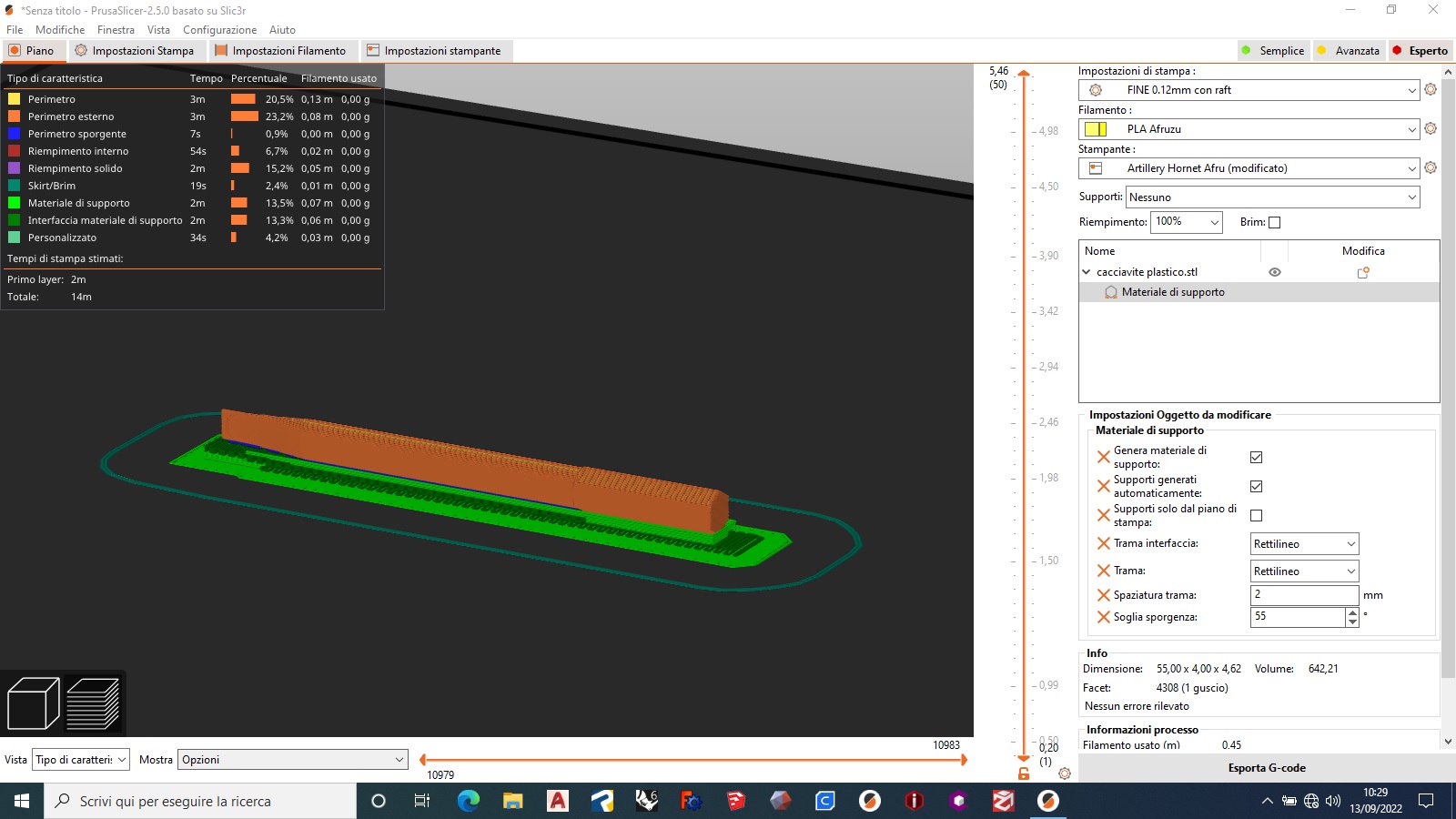The image size is (1456, 819).
Task: Open AutoCAD from taskbar
Action: point(558,801)
